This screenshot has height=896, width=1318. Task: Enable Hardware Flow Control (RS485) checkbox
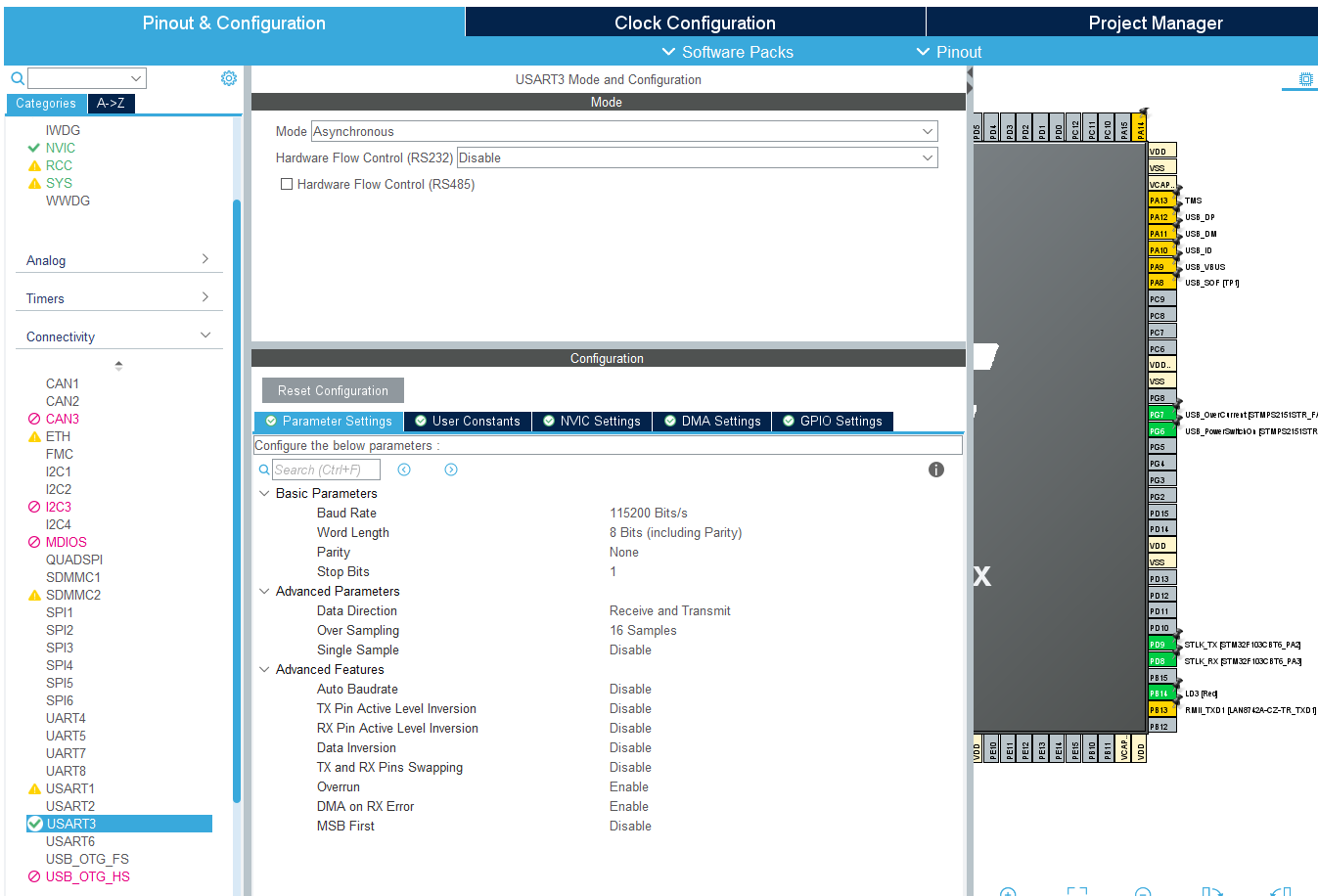[x=287, y=184]
